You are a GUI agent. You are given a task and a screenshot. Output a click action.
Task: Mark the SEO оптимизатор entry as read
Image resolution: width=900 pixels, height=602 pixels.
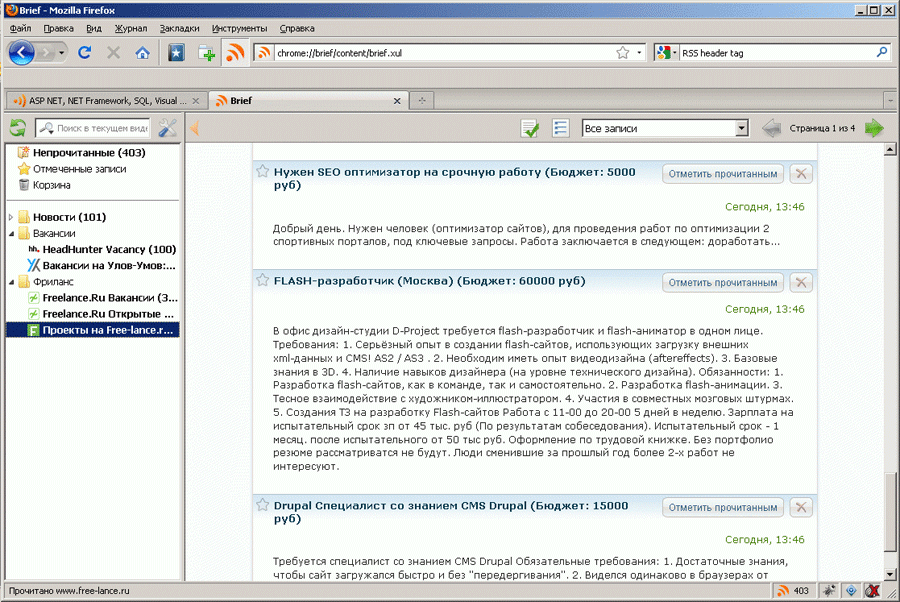pos(723,173)
